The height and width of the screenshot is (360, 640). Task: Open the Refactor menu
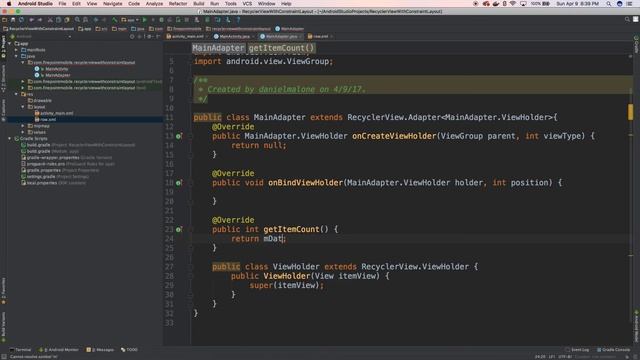click(178, 4)
